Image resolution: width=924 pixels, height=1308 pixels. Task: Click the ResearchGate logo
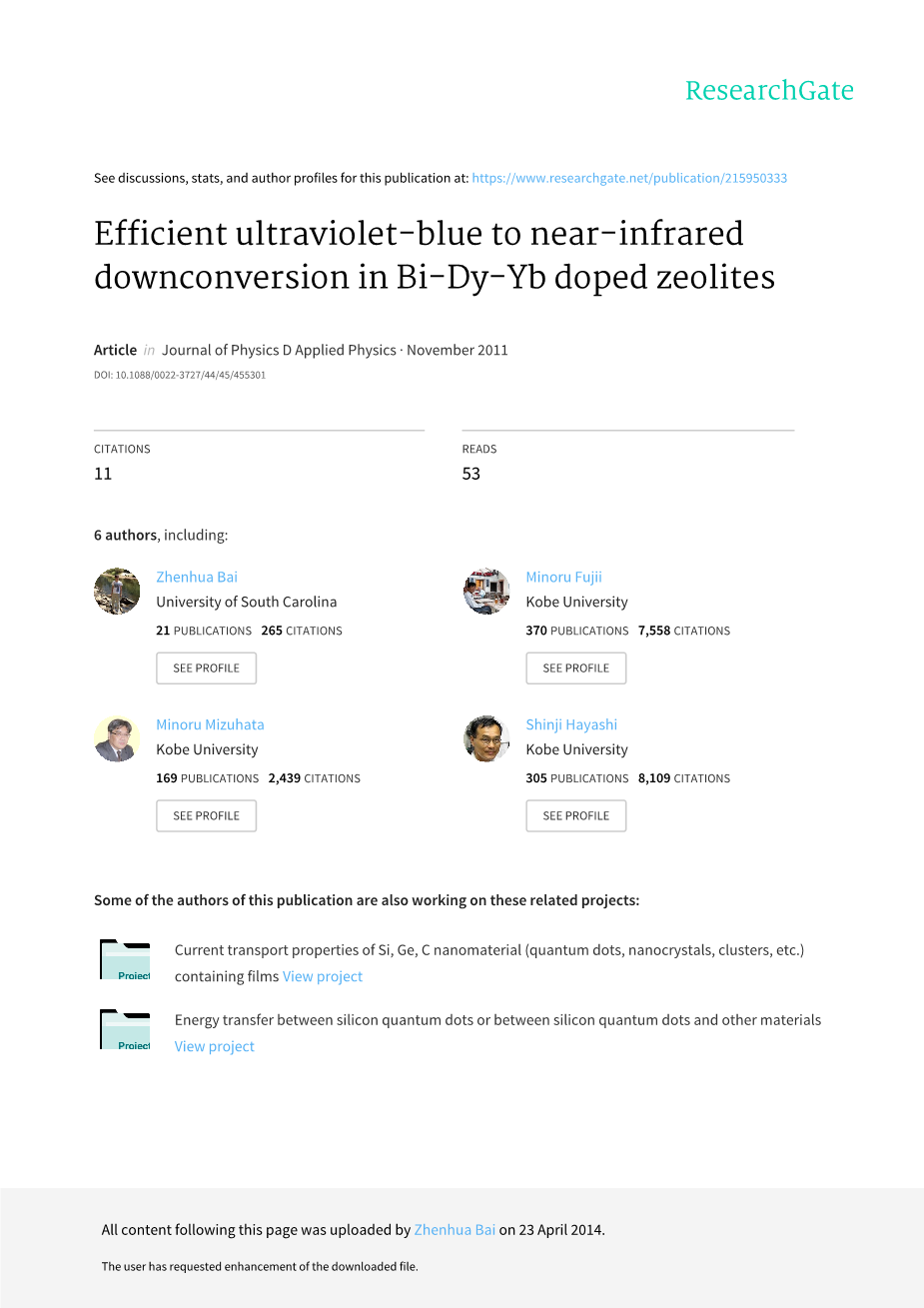point(768,91)
